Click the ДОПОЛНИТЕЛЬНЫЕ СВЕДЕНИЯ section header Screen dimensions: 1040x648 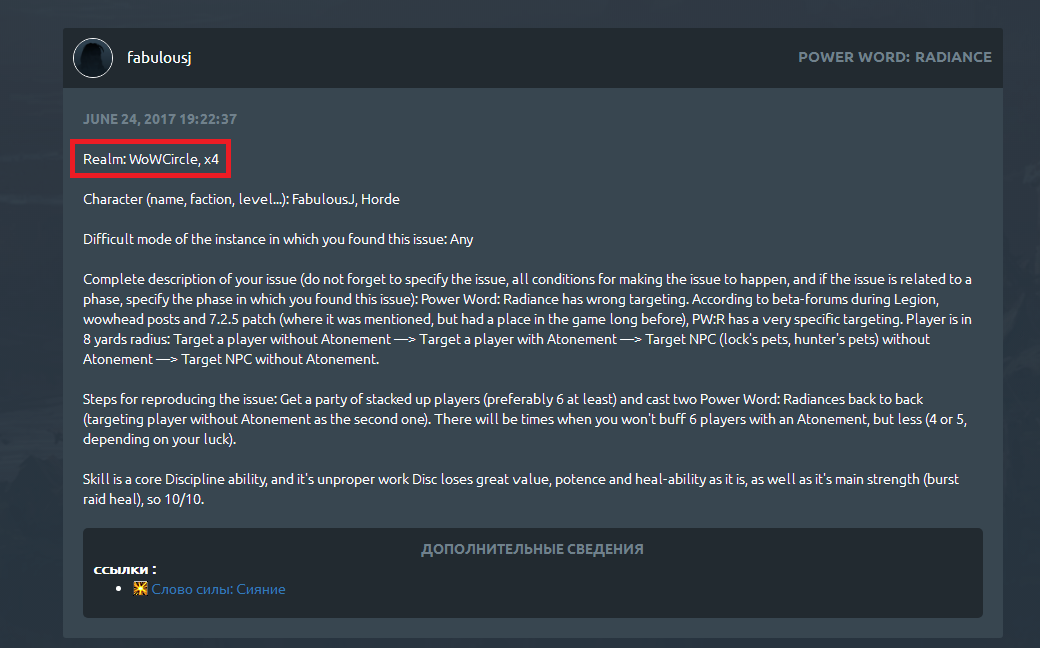(532, 549)
